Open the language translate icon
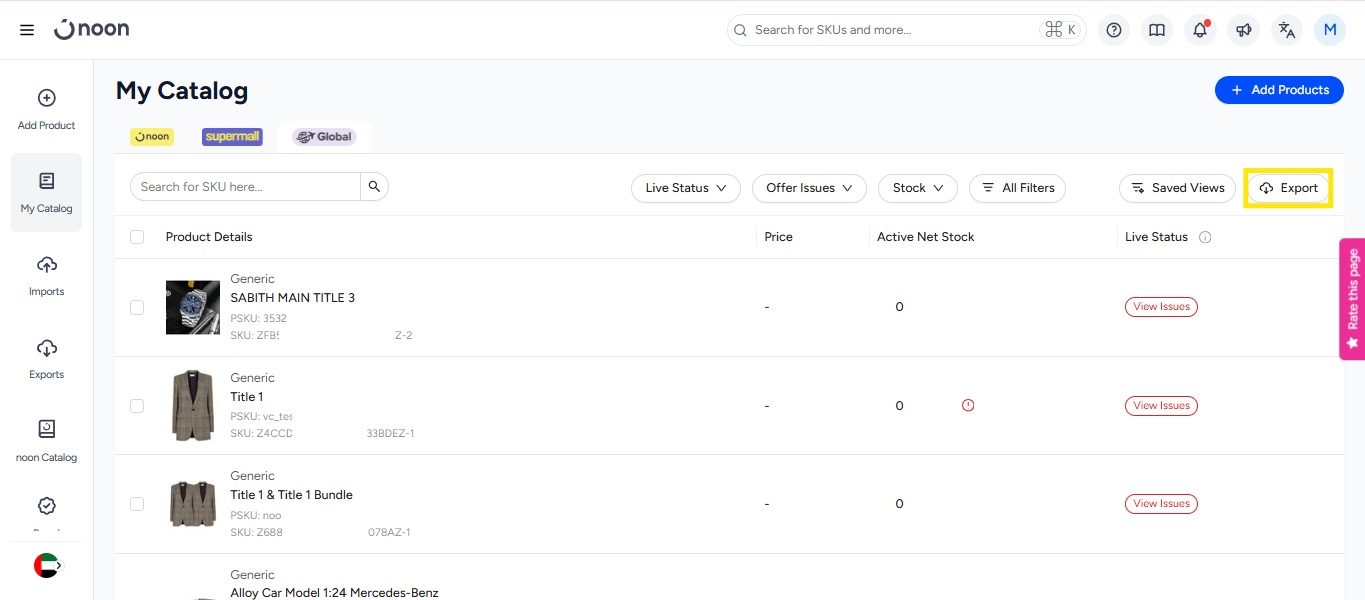The image size is (1365, 600). (x=1287, y=30)
